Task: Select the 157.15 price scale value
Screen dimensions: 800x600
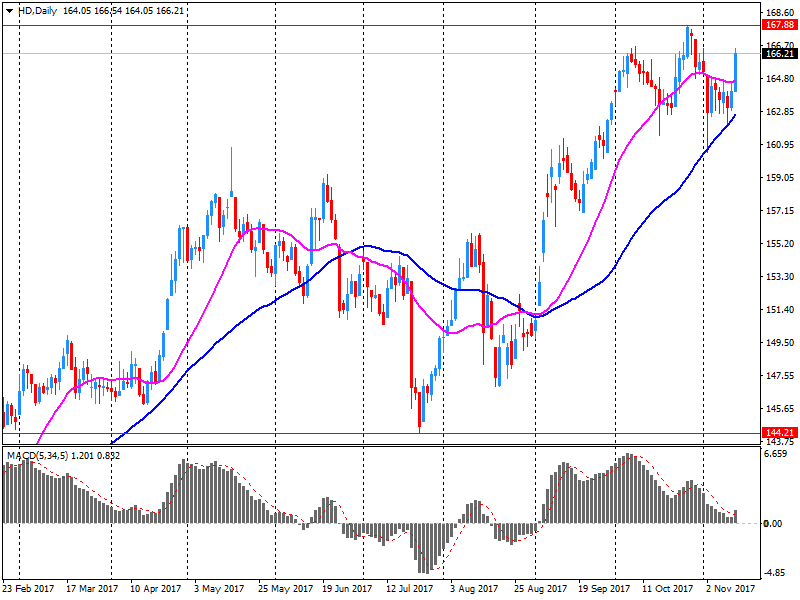Action: [780, 211]
